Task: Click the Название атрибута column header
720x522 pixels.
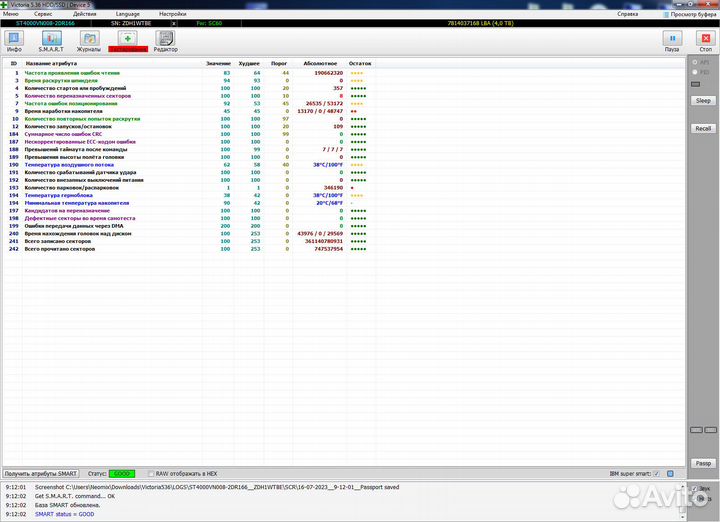Action: (x=51, y=63)
